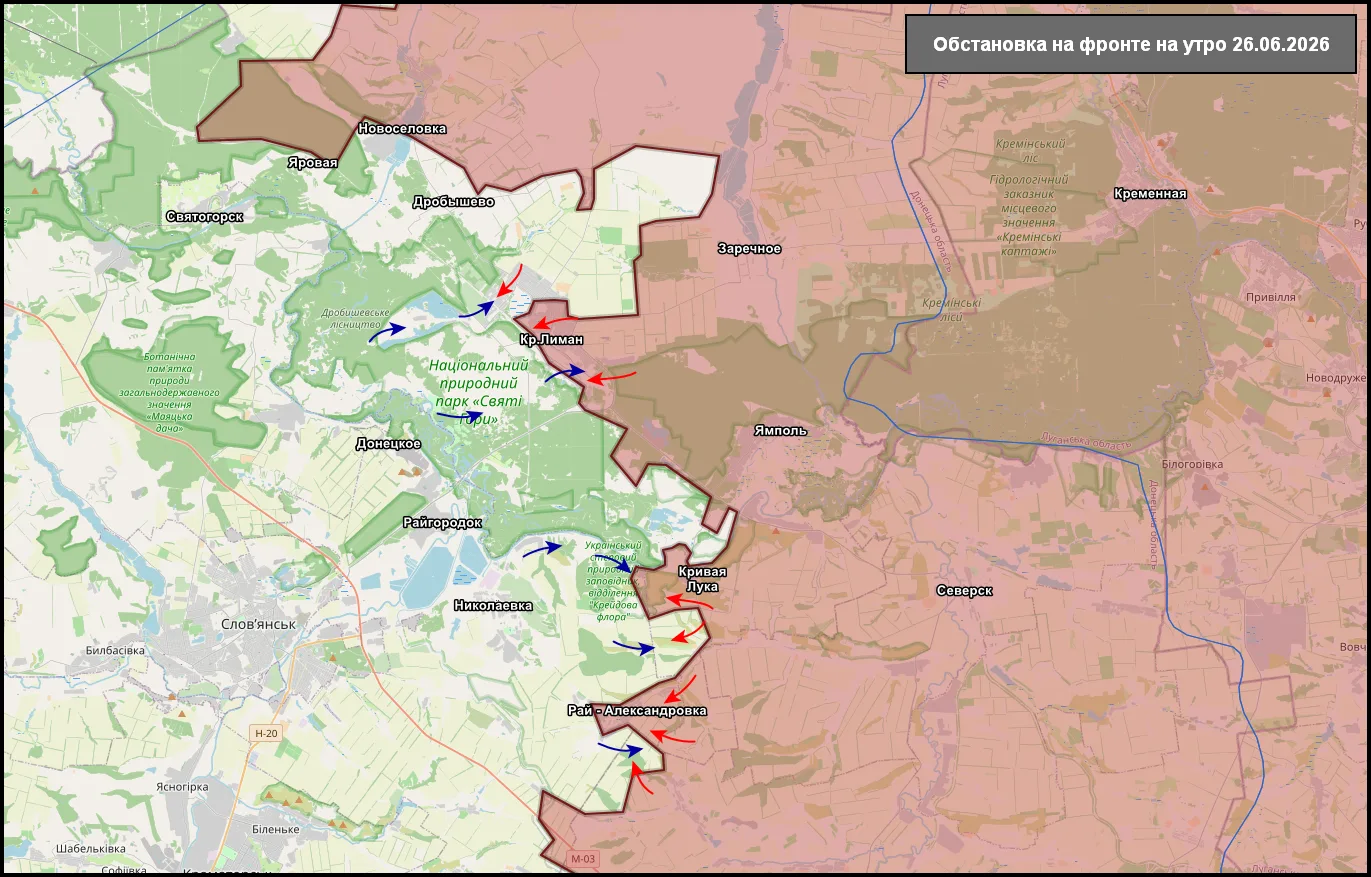Click the Біленьке label

(x=276, y=829)
